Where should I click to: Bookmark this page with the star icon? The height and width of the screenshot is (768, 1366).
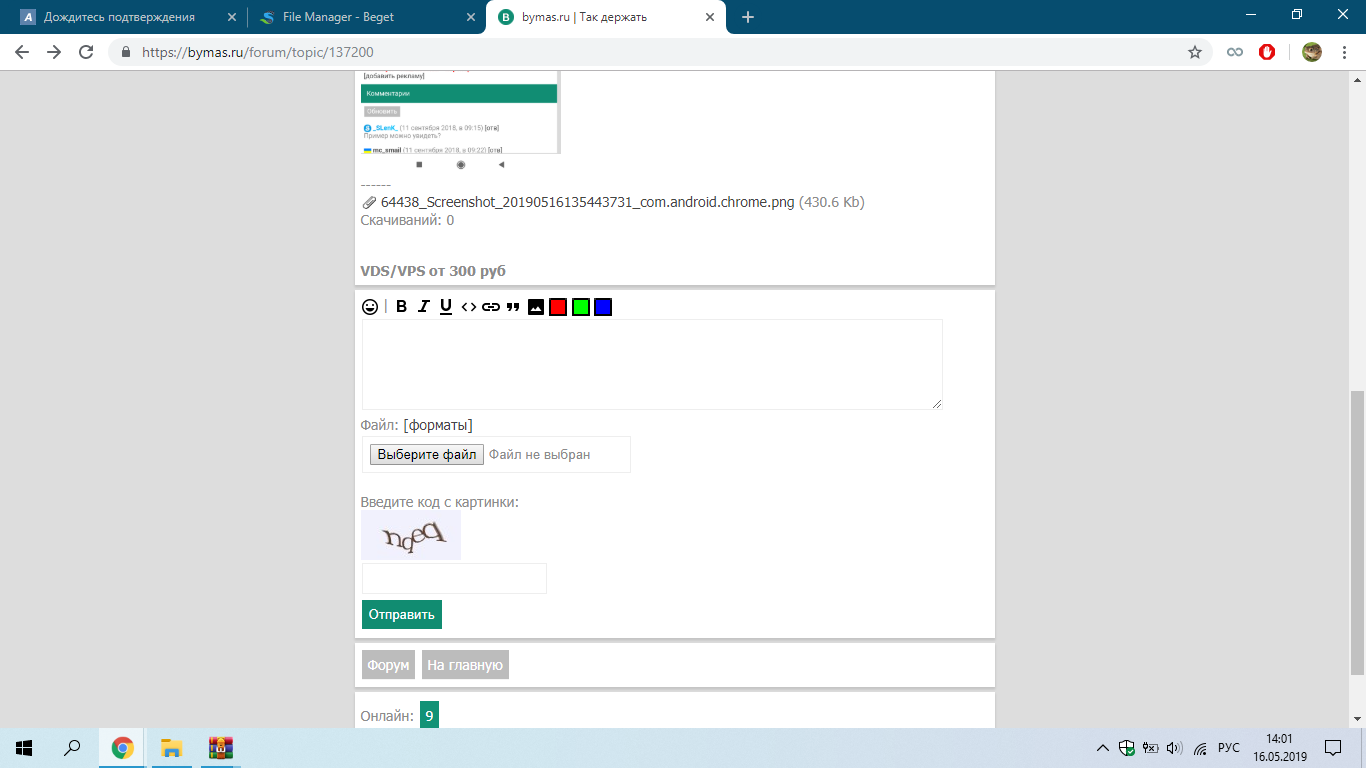(x=1194, y=52)
